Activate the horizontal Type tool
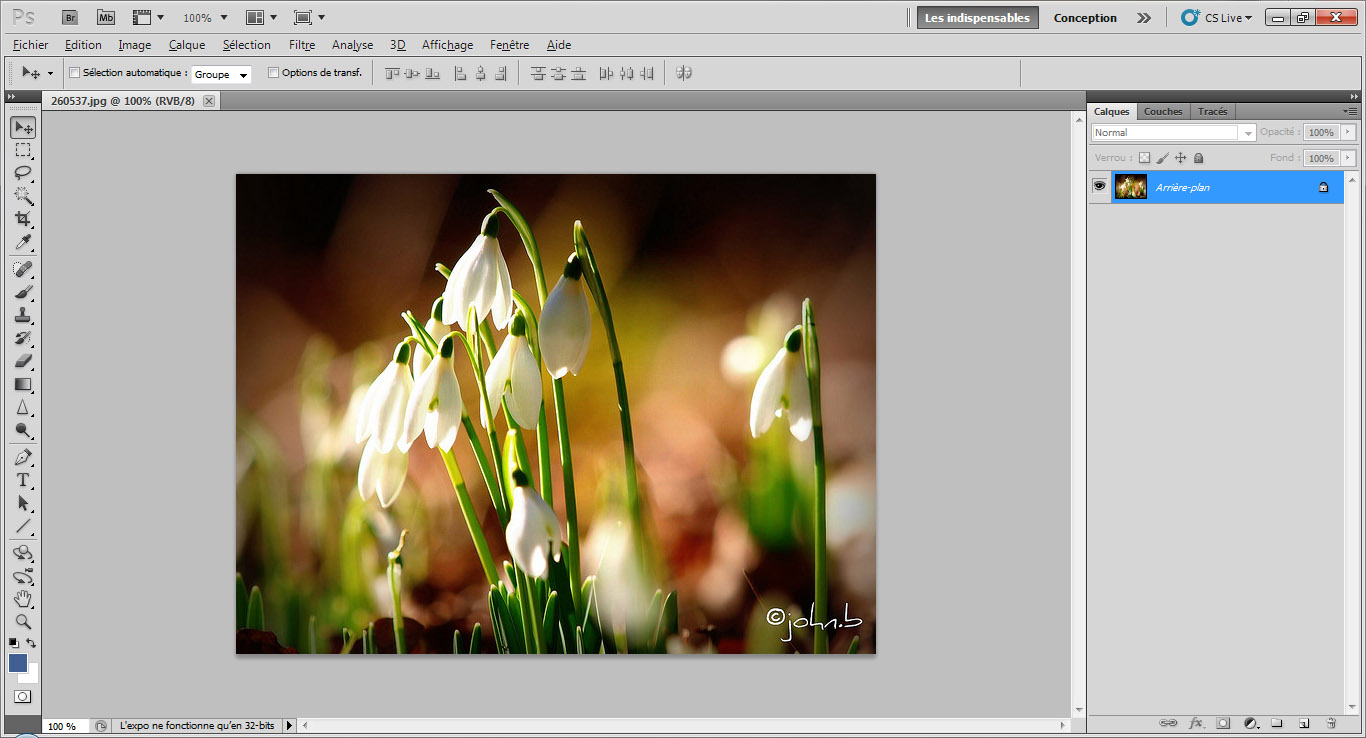The height and width of the screenshot is (738, 1366). tap(22, 480)
